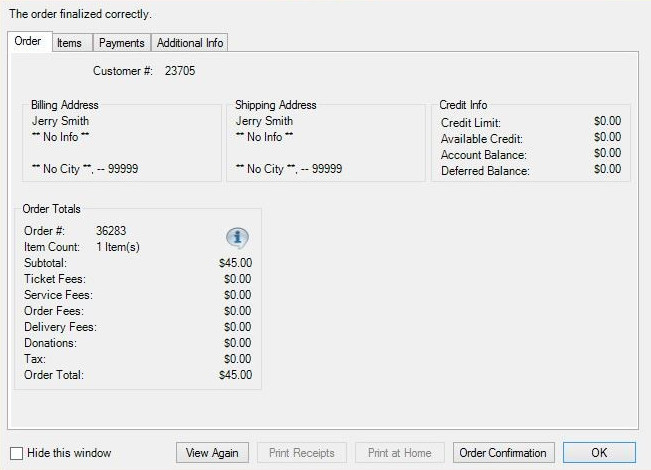651x470 pixels.
Task: Open the Order Confirmation
Action: coord(503,453)
